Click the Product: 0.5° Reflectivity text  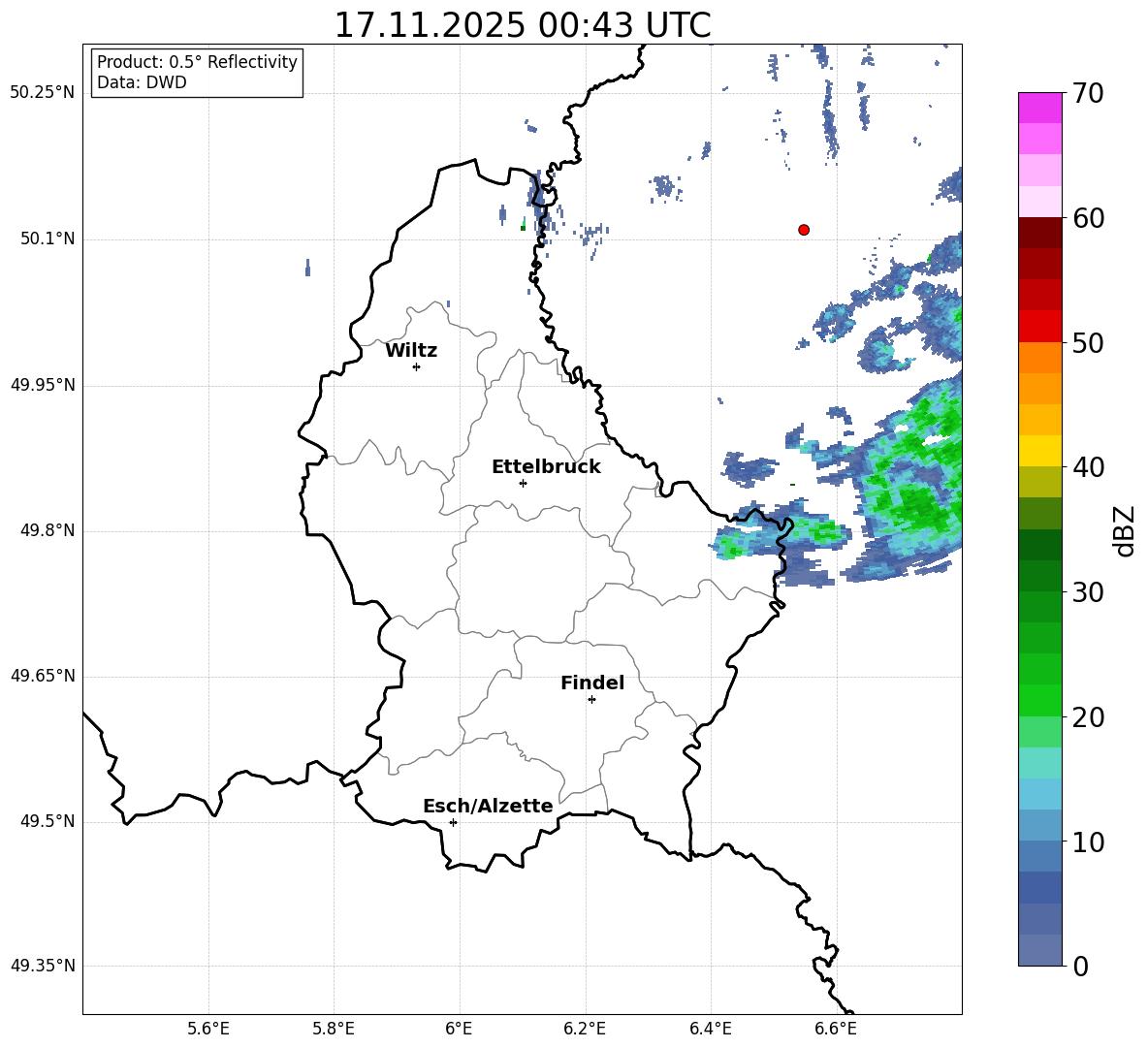pos(197,62)
